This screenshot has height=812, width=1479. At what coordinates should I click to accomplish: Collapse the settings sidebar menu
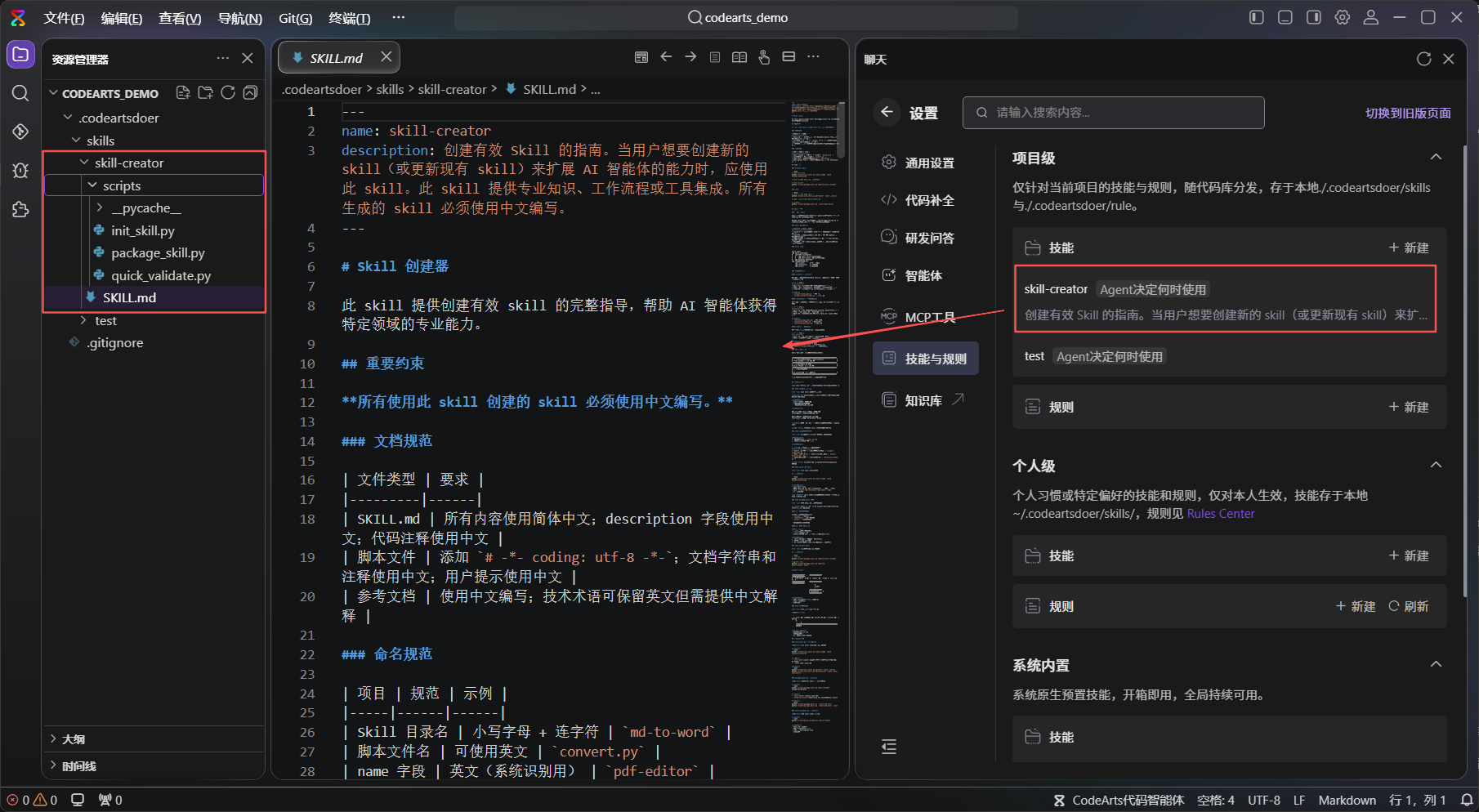889,747
